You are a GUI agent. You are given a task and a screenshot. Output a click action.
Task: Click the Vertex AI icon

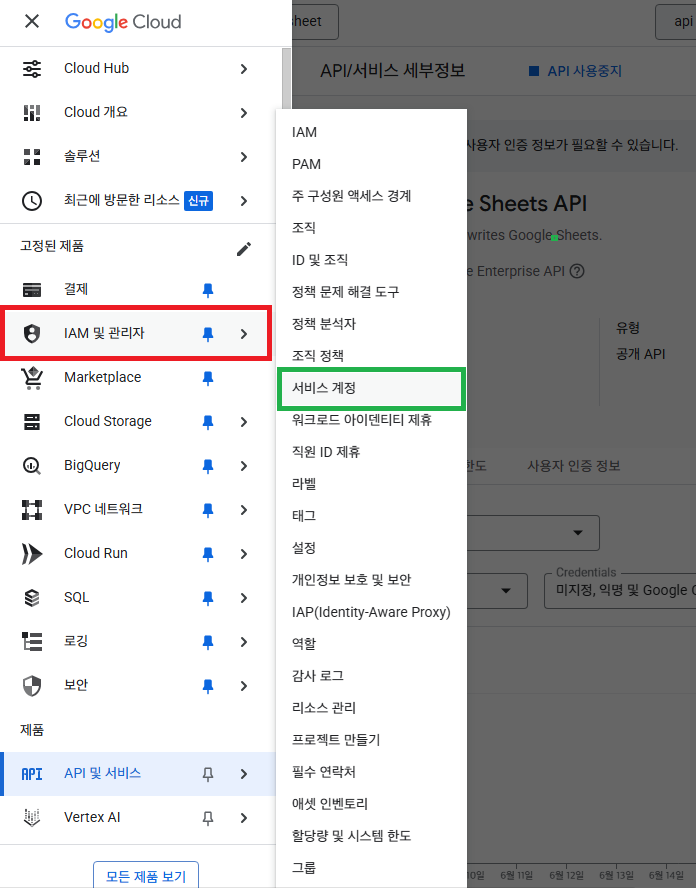(x=32, y=818)
